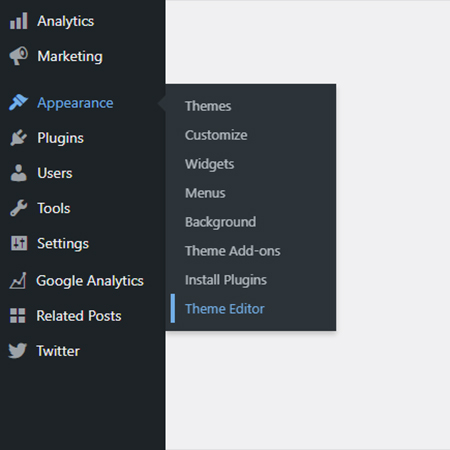Choose Background from the flyout menu
Viewport: 450px width, 450px height.
220,222
